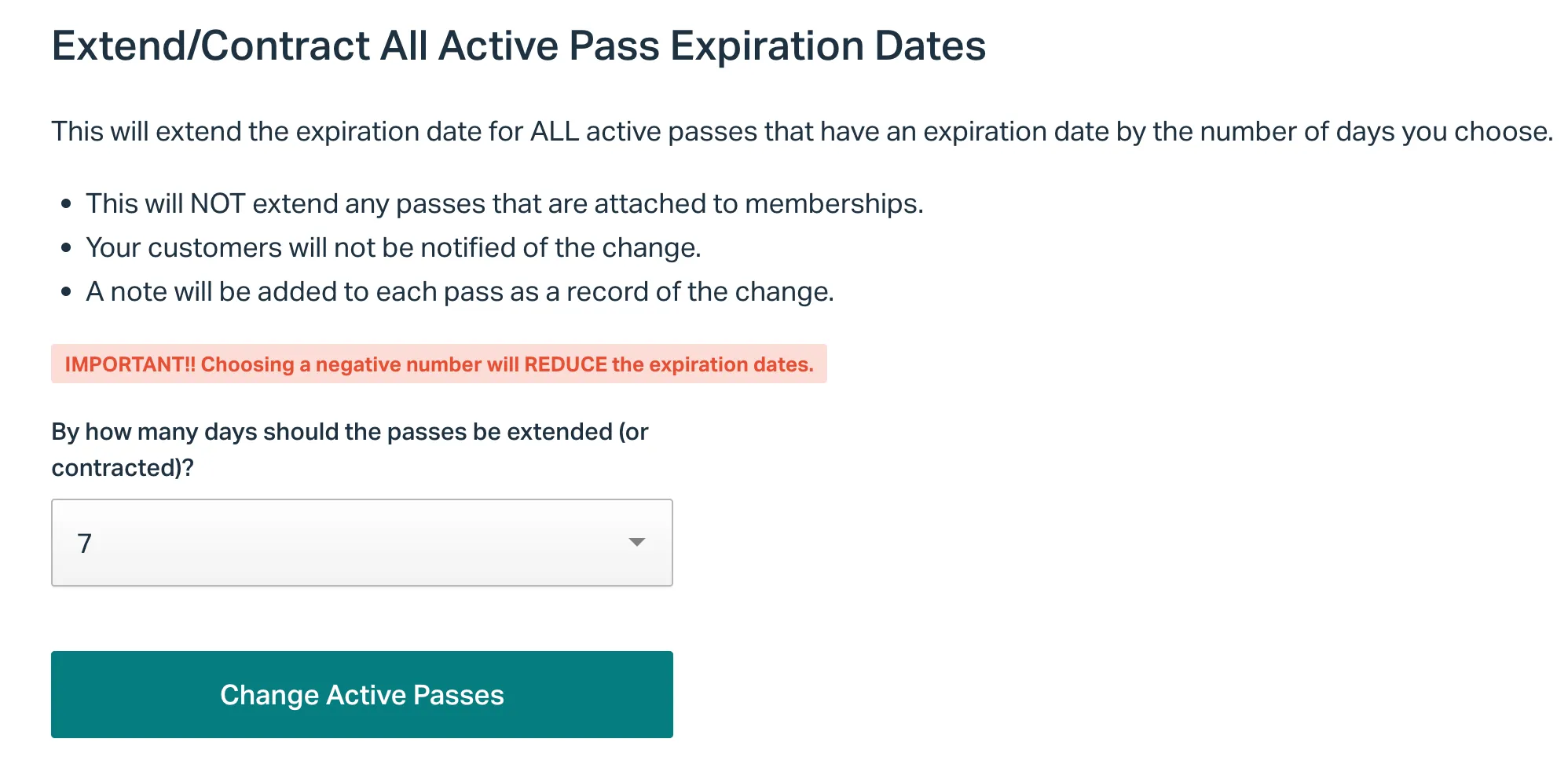
Task: Click the 'By how many days' field label
Action: coord(350,449)
